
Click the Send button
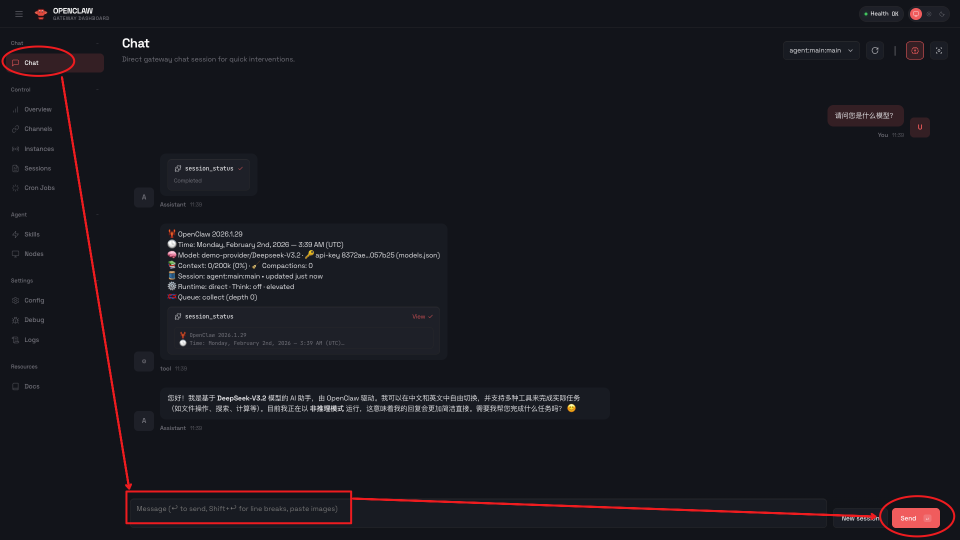click(915, 518)
